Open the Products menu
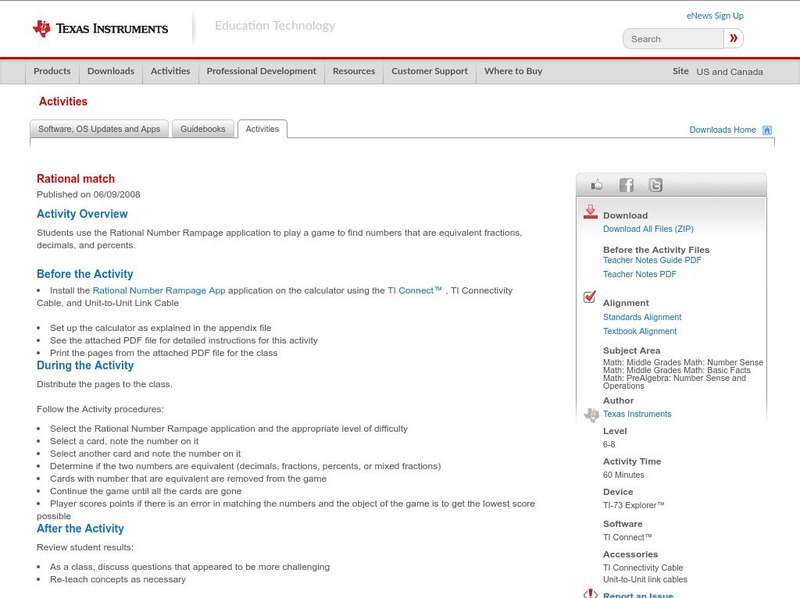 [52, 71]
